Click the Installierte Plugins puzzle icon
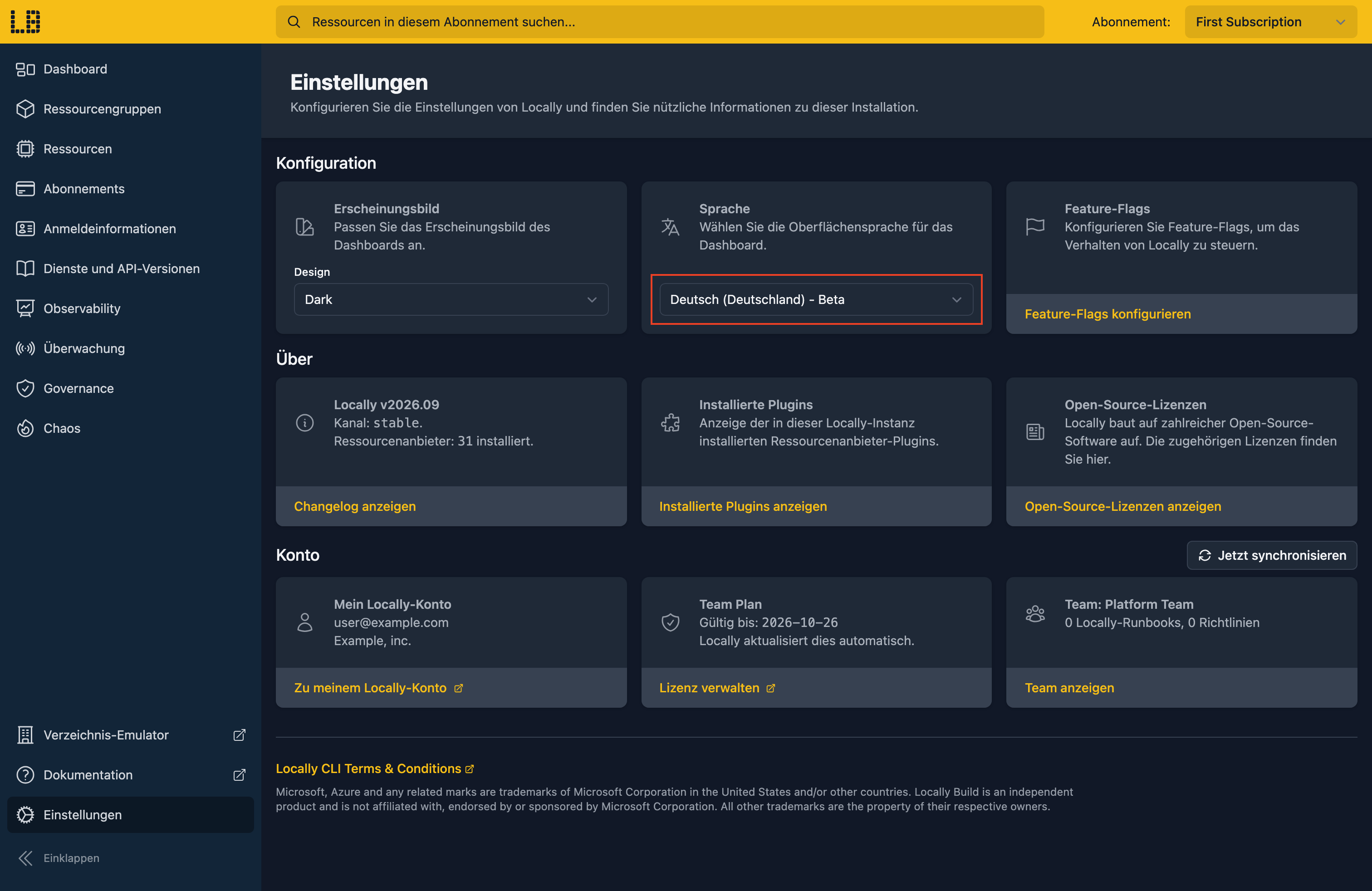This screenshot has width=1372, height=891. 670,422
